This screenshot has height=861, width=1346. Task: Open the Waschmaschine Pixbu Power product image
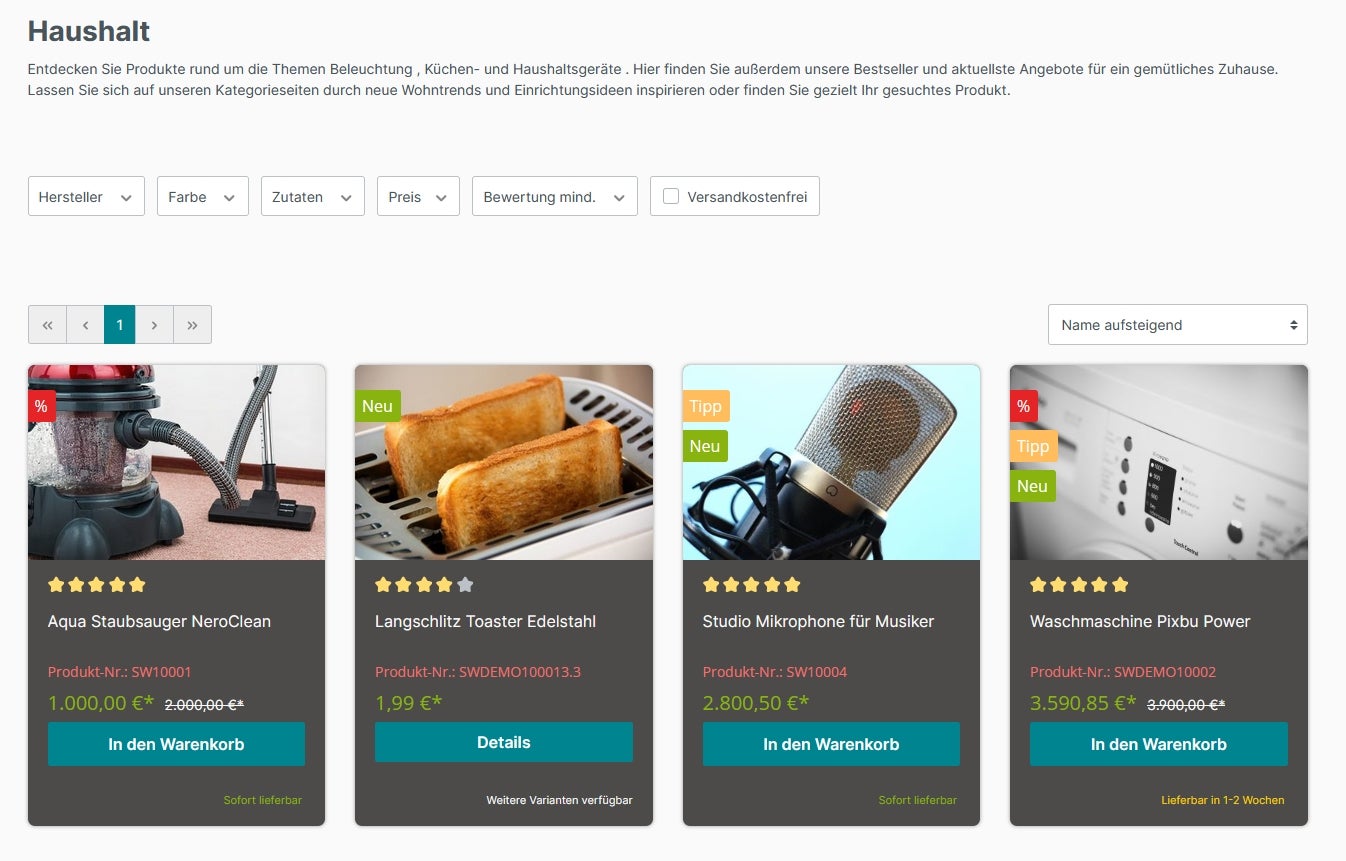pos(1159,462)
